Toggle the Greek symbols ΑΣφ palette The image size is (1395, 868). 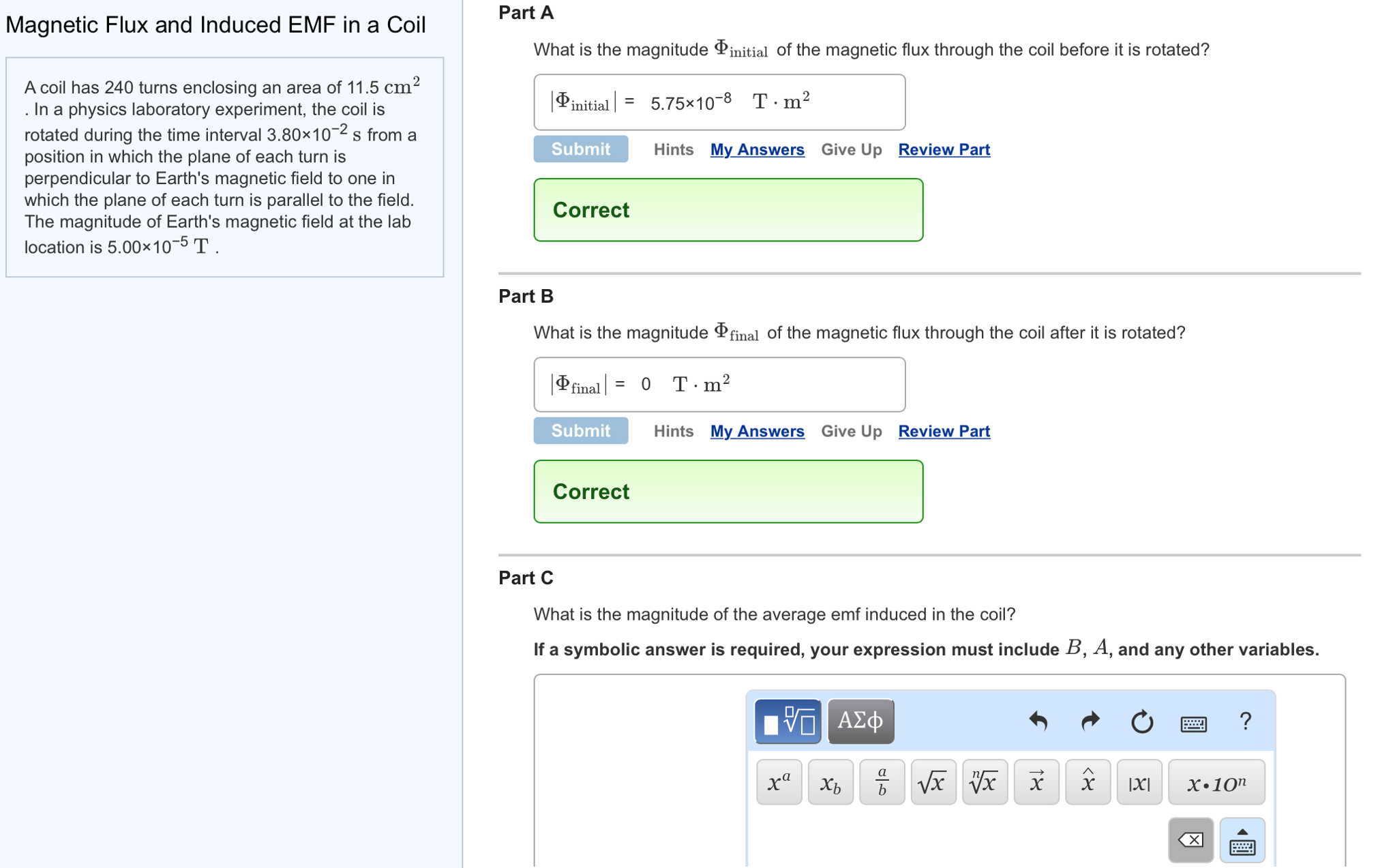[860, 721]
